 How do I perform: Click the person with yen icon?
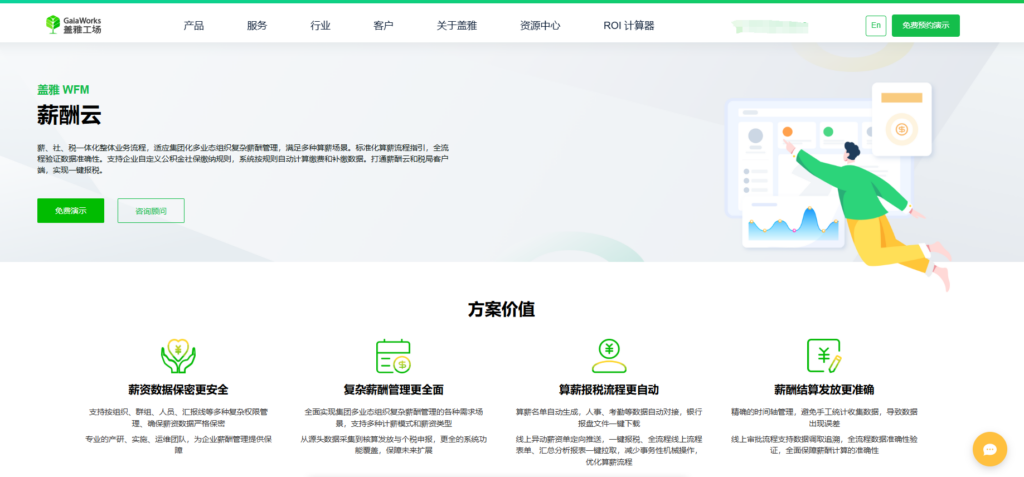[609, 356]
